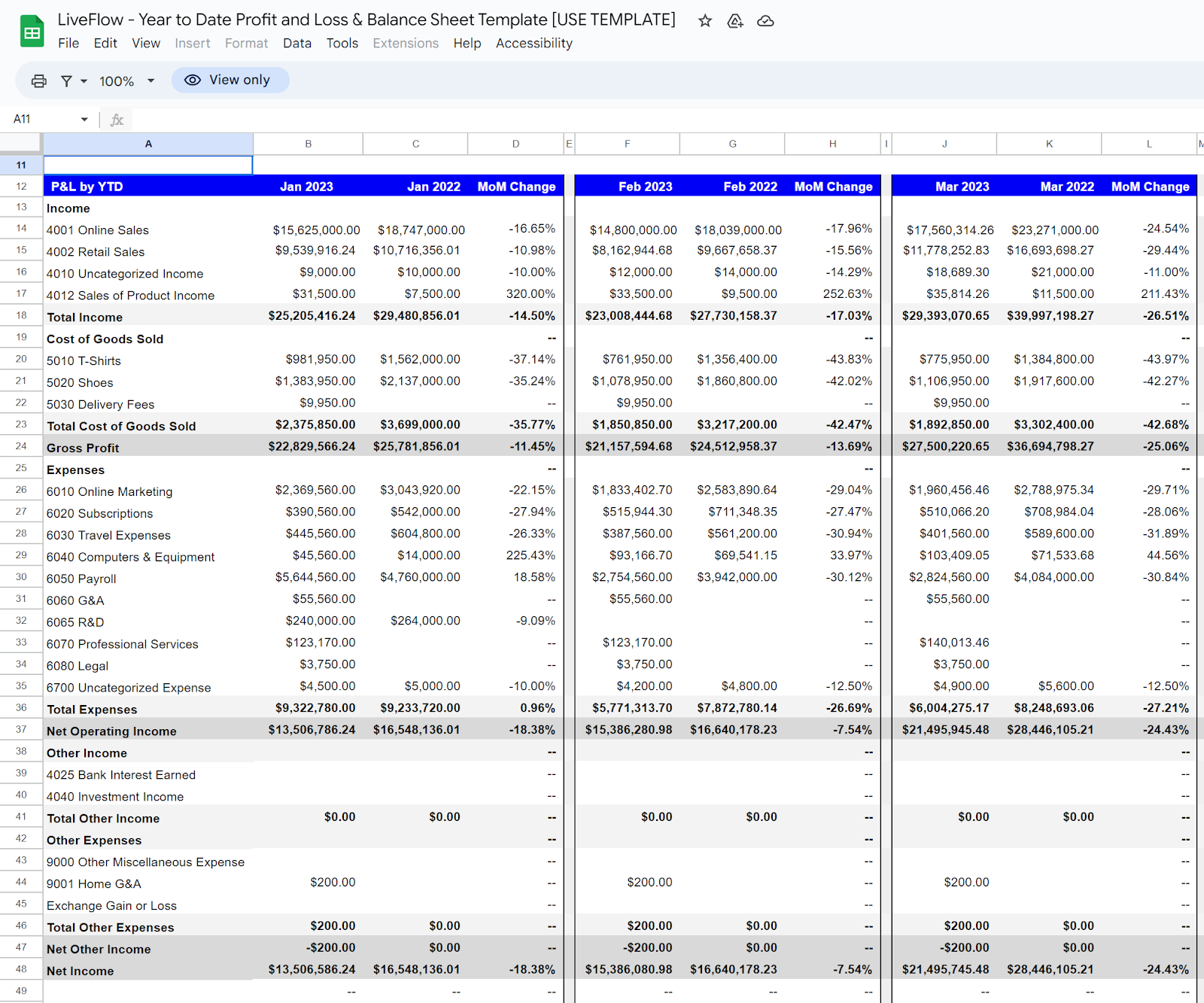Open the Data menu
Screen dimensions: 1204x1003
[297, 43]
